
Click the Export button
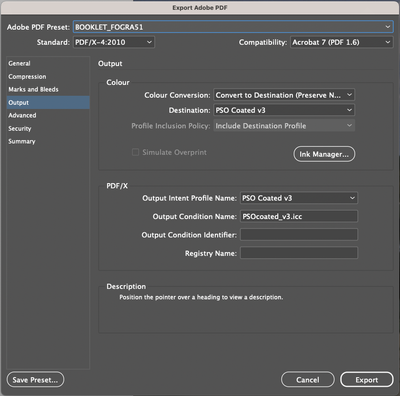(x=367, y=380)
